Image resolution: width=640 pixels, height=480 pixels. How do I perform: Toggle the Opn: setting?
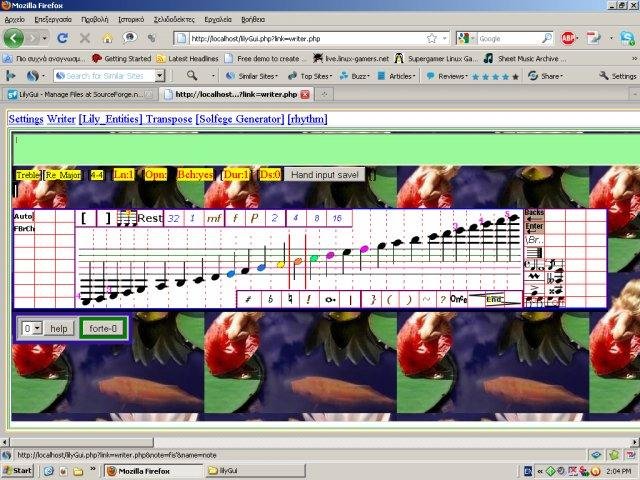[x=156, y=175]
